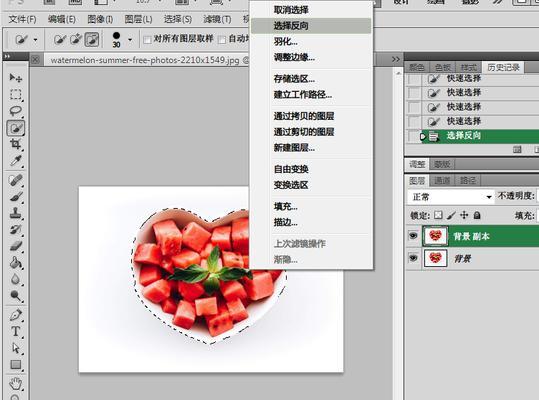Click lock all padlock icon

coord(477,215)
